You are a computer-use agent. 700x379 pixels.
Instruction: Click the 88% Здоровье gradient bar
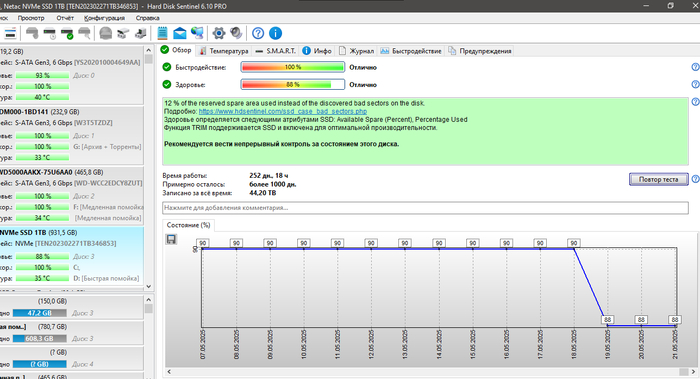coord(293,84)
